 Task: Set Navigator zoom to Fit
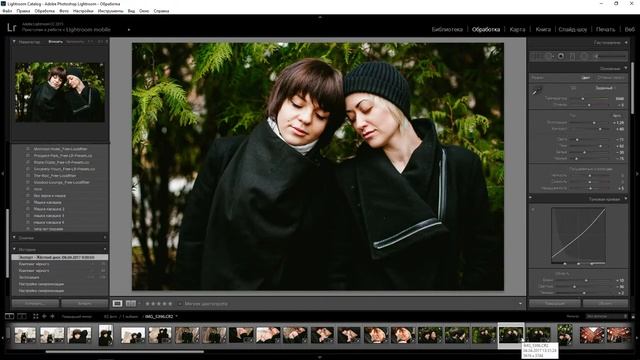56,42
